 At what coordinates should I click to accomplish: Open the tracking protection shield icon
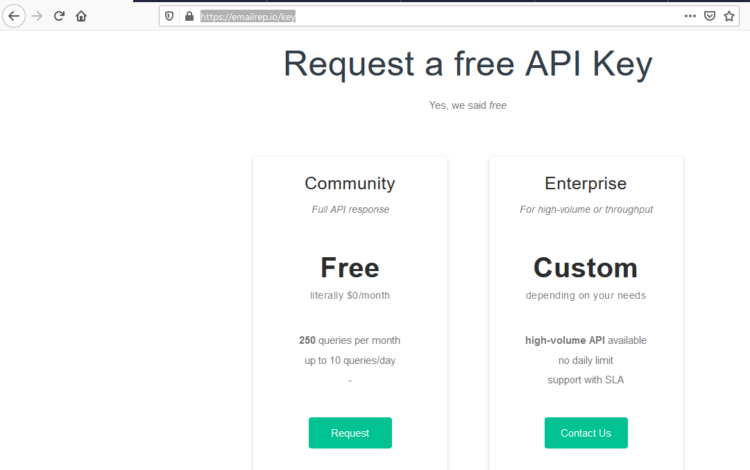tap(169, 16)
